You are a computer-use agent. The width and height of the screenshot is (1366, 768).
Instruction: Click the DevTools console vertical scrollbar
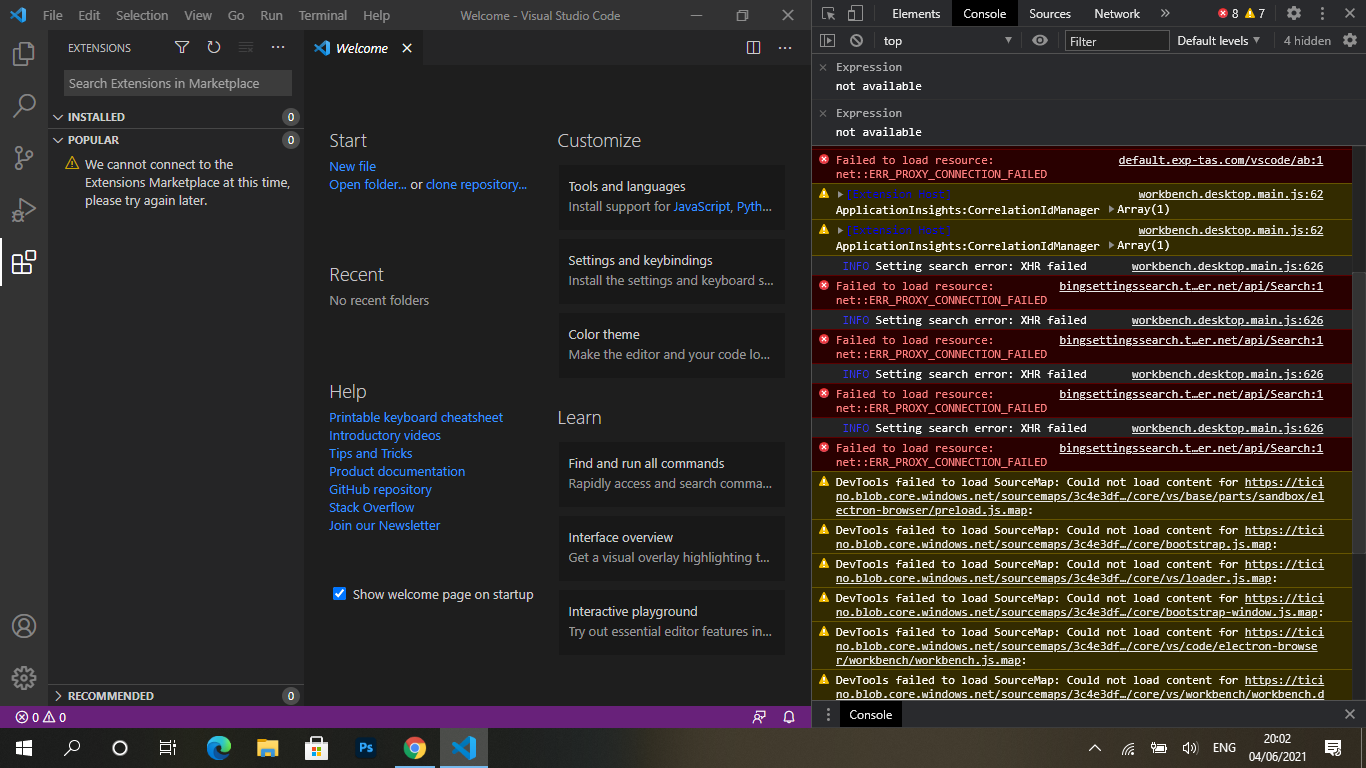click(x=1359, y=415)
